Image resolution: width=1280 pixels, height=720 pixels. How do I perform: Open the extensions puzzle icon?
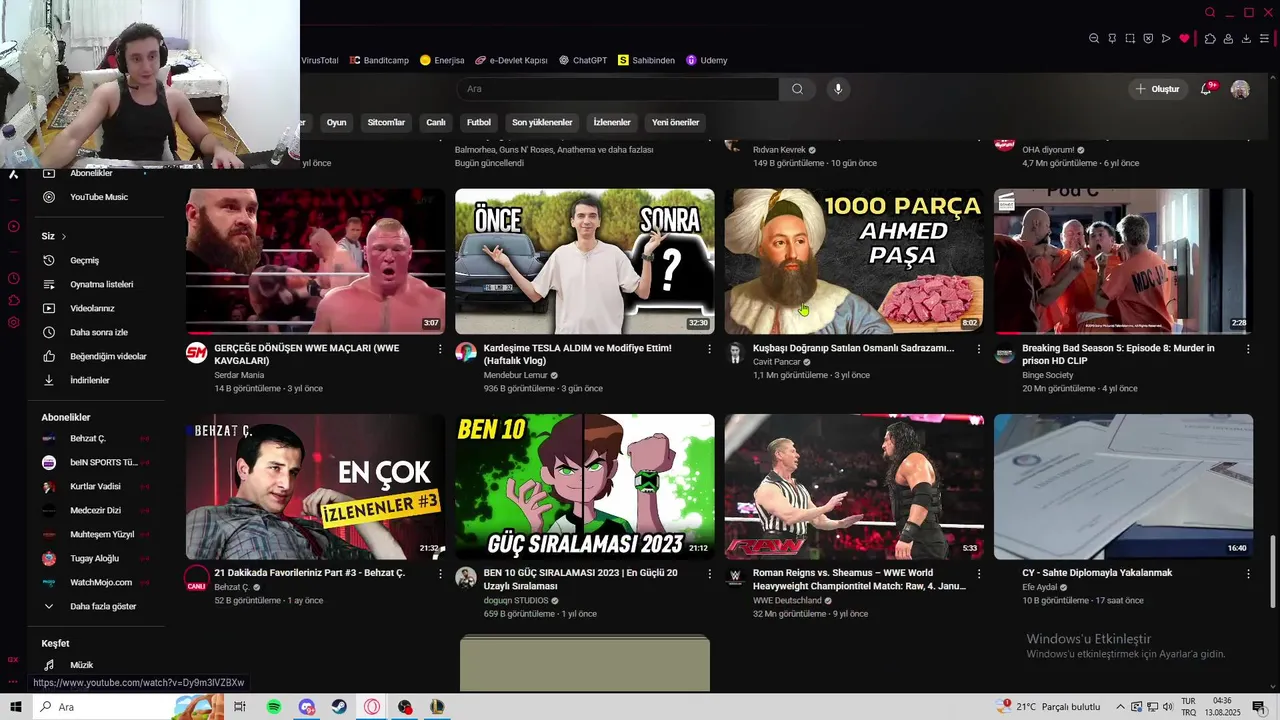coord(1210,38)
